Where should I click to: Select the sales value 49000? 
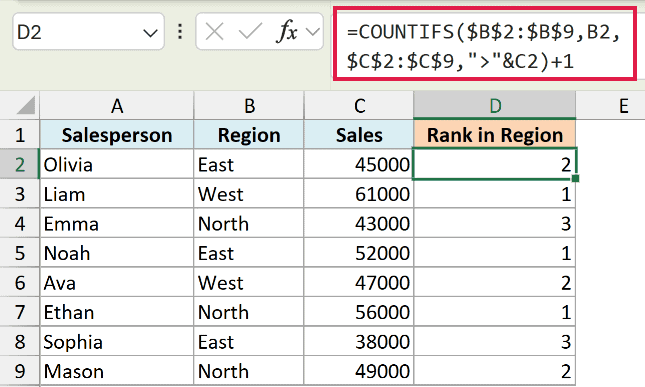[359, 371]
